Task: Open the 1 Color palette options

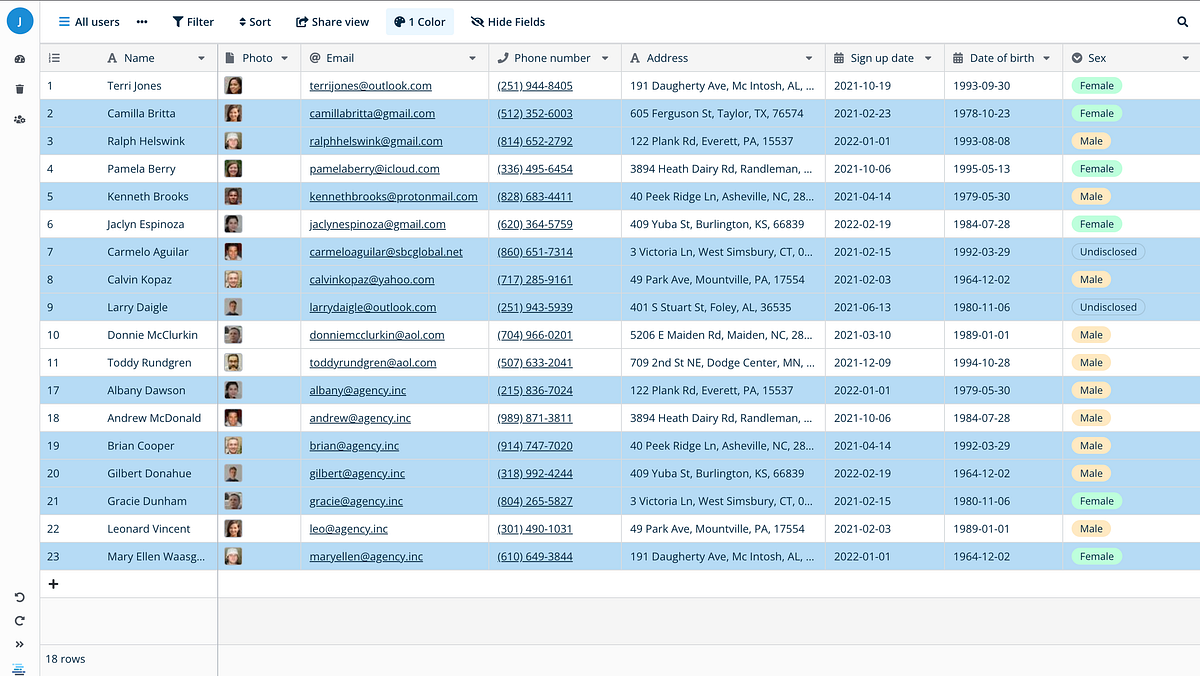Action: [419, 21]
